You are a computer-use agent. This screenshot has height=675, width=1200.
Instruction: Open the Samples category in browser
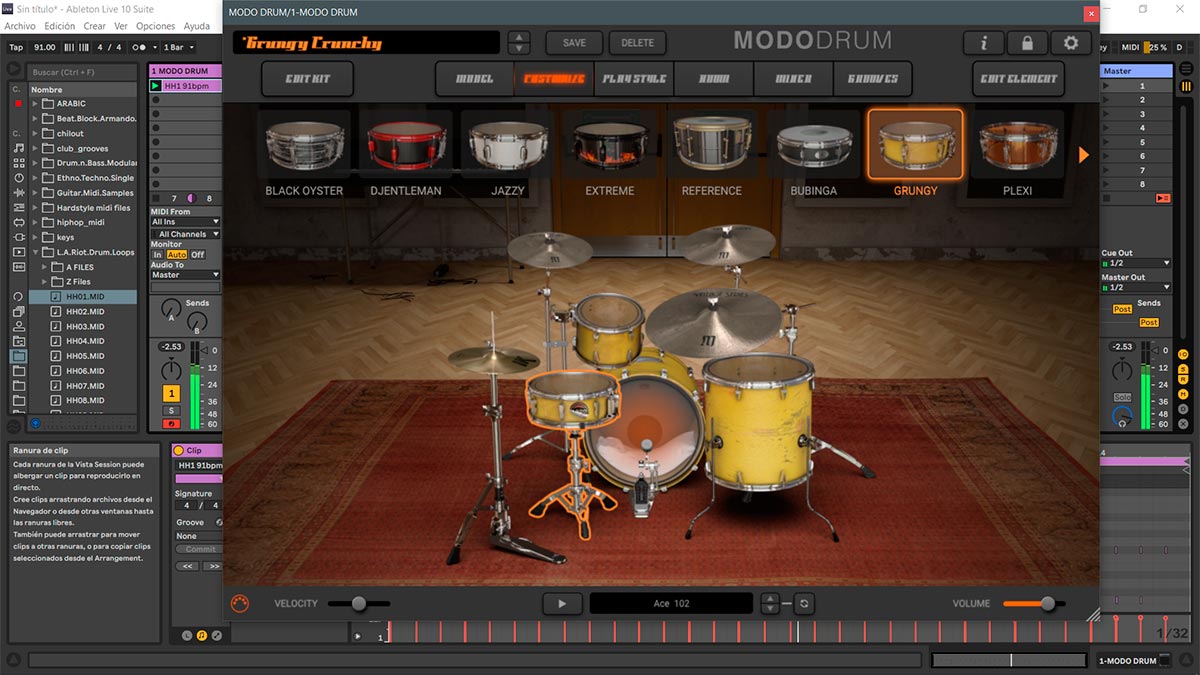point(18,267)
